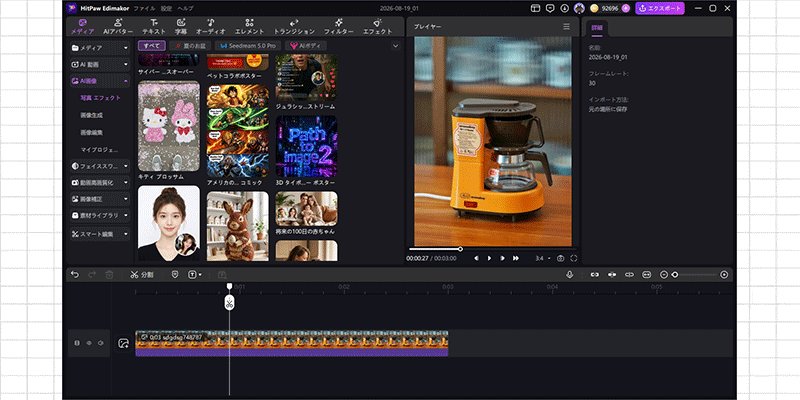Expand the スマート編集 sidebar section
Screen dimensions: 800x400
100,234
